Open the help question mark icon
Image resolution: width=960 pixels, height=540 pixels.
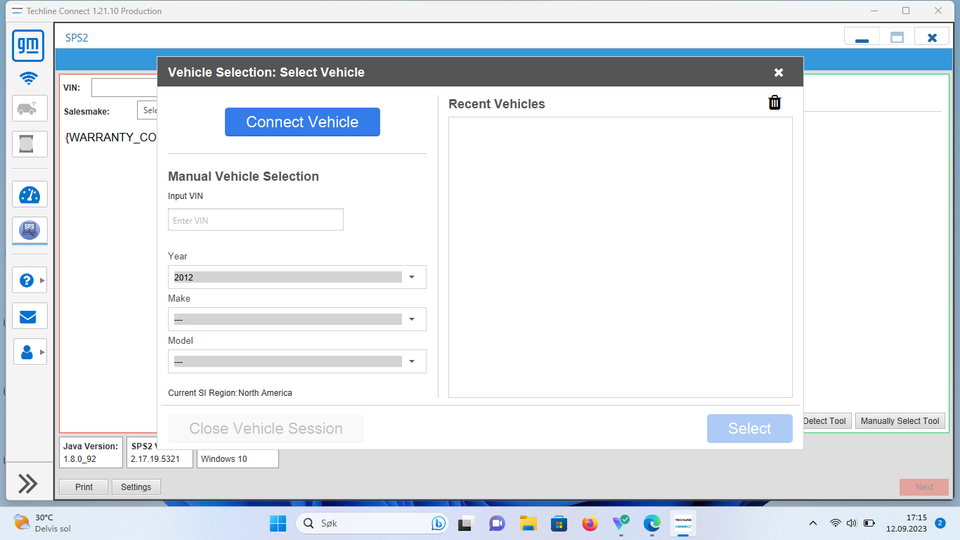click(26, 280)
